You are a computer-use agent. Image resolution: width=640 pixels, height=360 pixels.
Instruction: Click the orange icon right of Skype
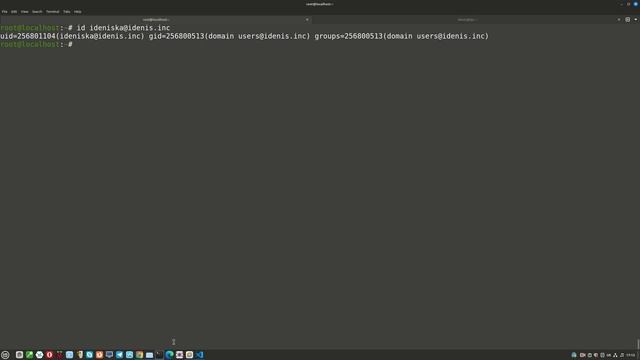(x=99, y=355)
